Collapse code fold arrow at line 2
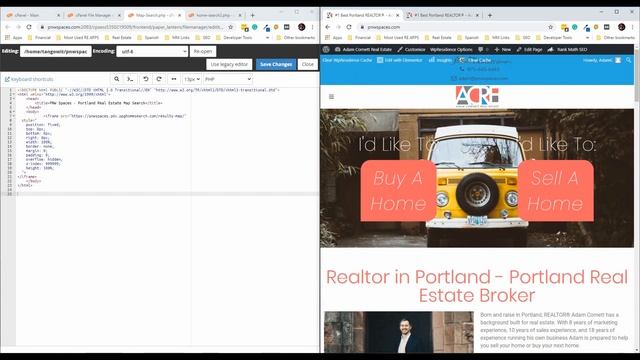Screen dimensions: 640x360 point(13,94)
